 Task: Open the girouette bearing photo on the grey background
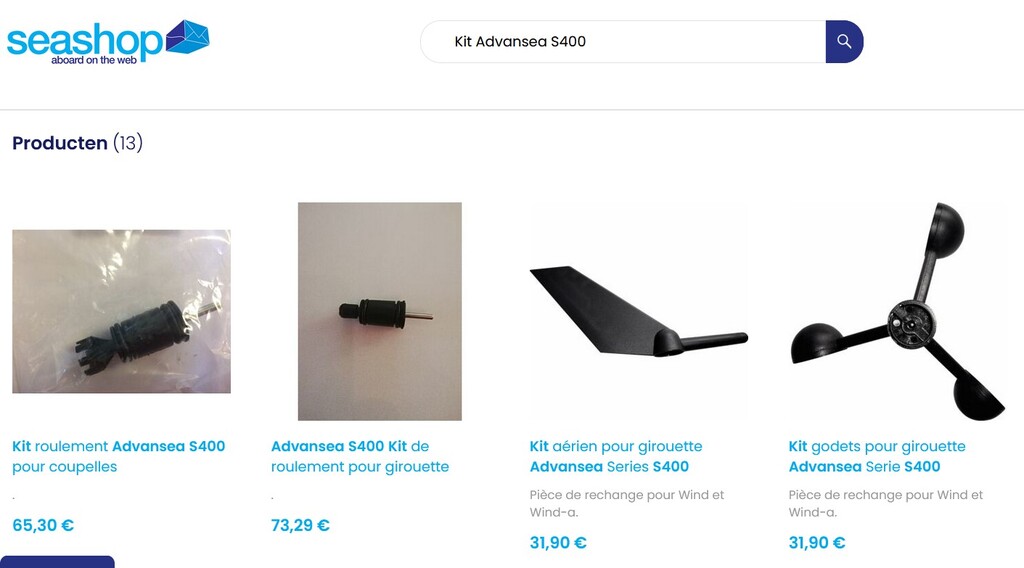coord(379,311)
